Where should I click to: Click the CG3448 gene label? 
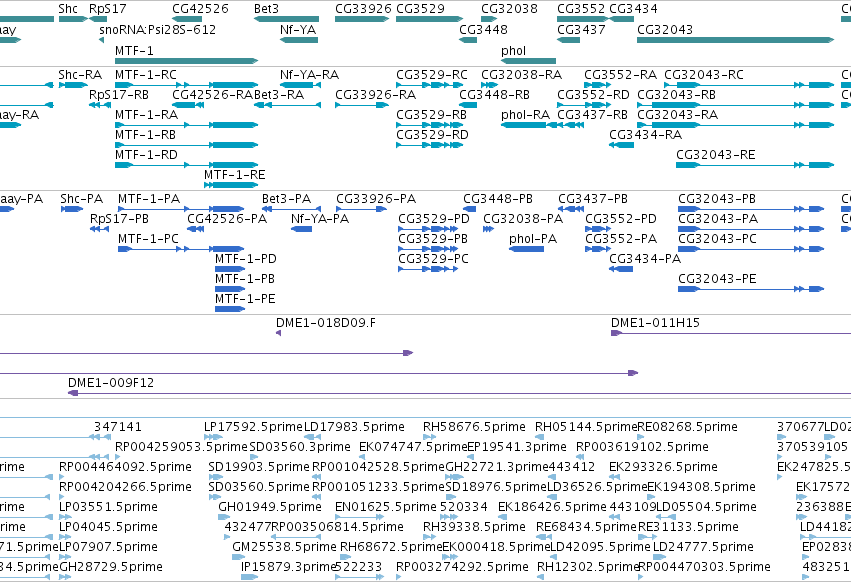483,29
